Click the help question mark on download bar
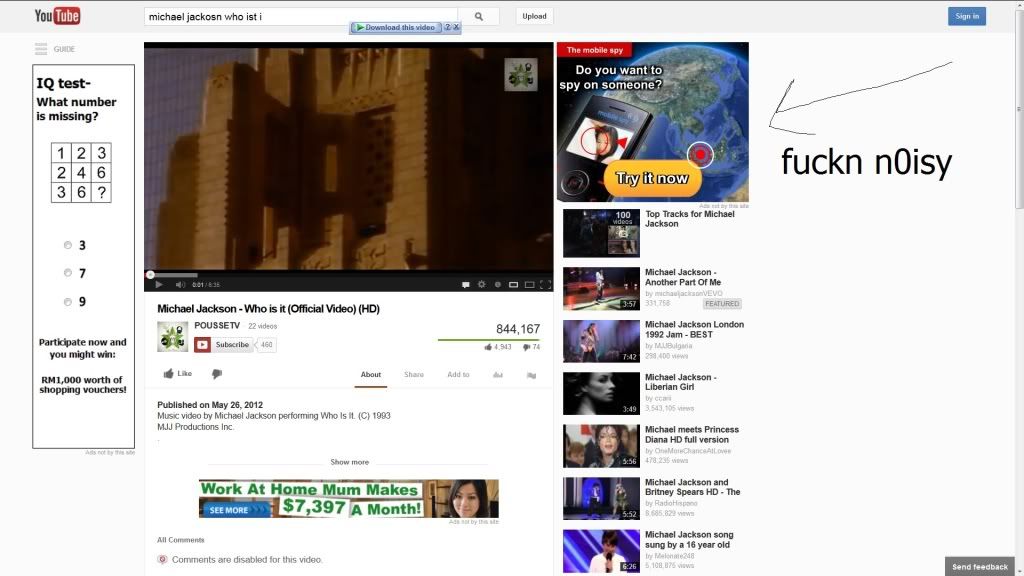This screenshot has width=1024, height=576. pyautogui.click(x=447, y=27)
